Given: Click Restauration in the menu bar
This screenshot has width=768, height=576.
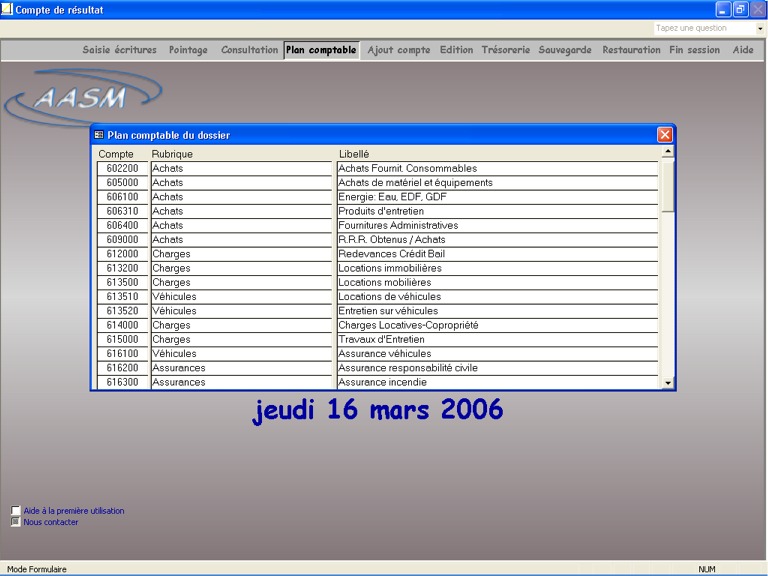Looking at the screenshot, I should 631,50.
